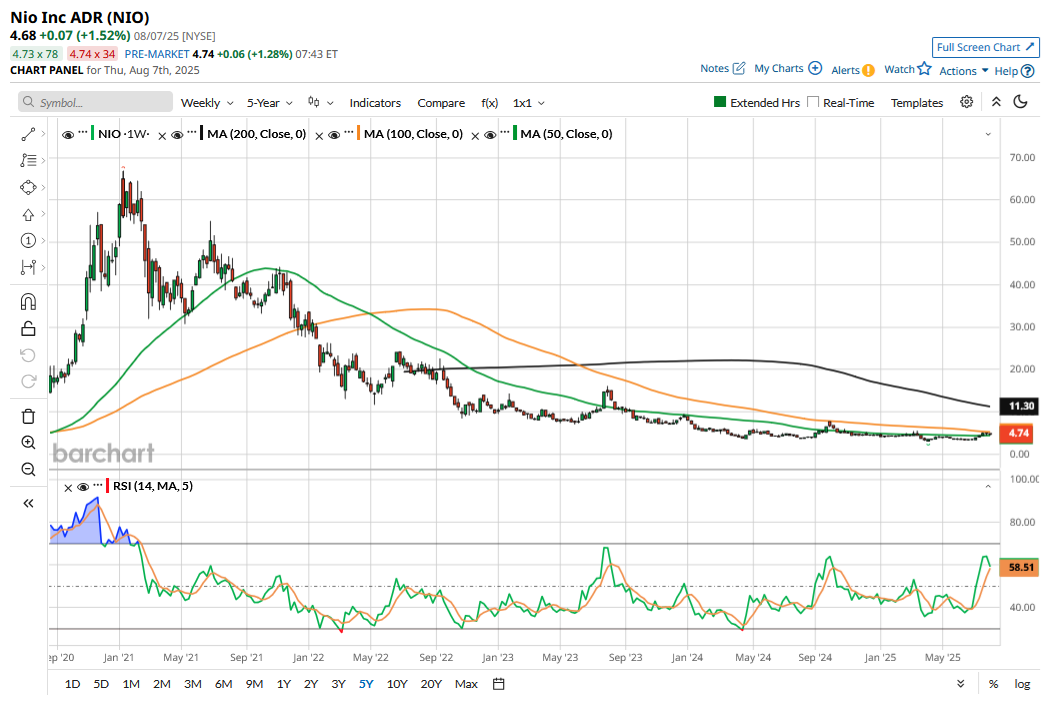The height and width of the screenshot is (706, 1050).
Task: Open the numbered annotation tool
Action: 28,240
